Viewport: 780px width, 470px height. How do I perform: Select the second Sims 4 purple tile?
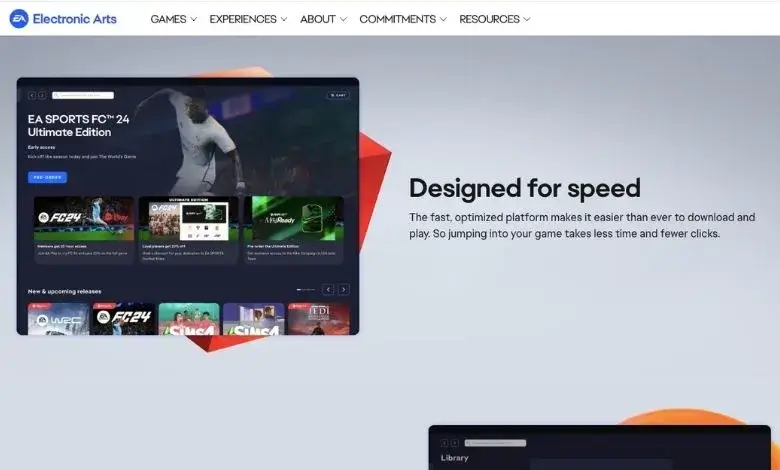pos(254,319)
